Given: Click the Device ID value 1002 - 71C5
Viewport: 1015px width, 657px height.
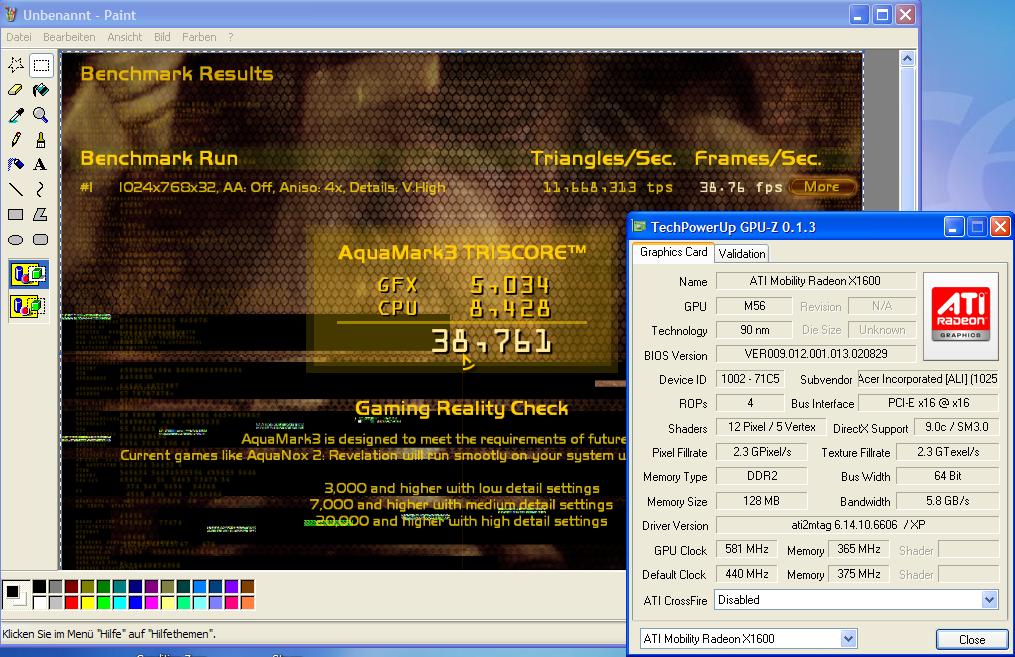Looking at the screenshot, I should point(750,379).
